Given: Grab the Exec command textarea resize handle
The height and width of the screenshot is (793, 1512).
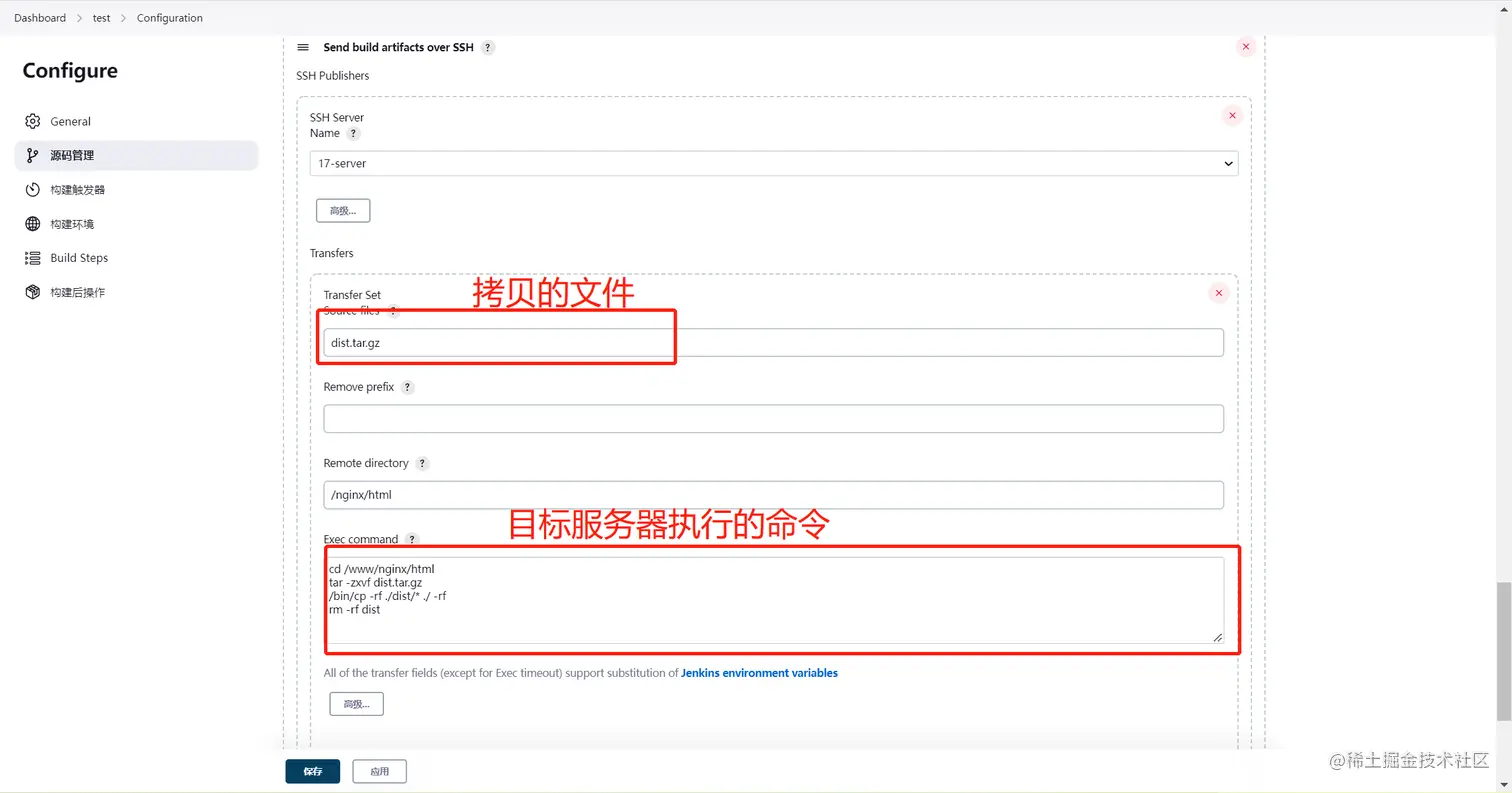Looking at the screenshot, I should point(1217,637).
